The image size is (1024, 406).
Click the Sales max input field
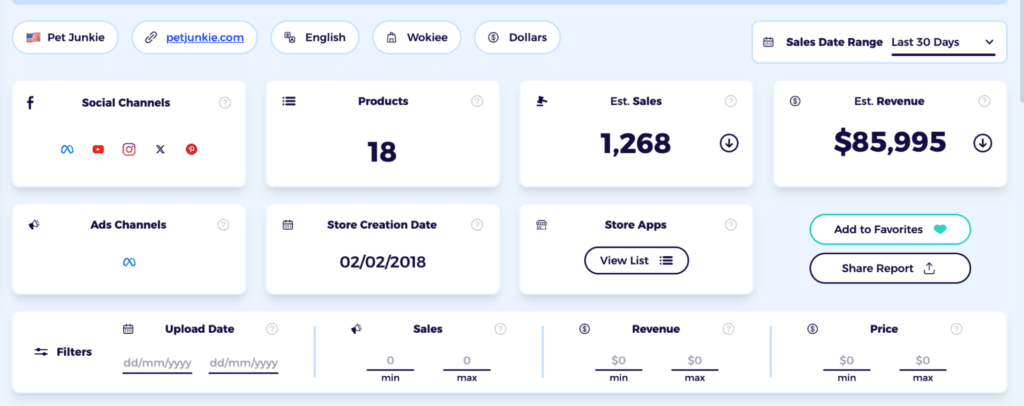coord(467,361)
